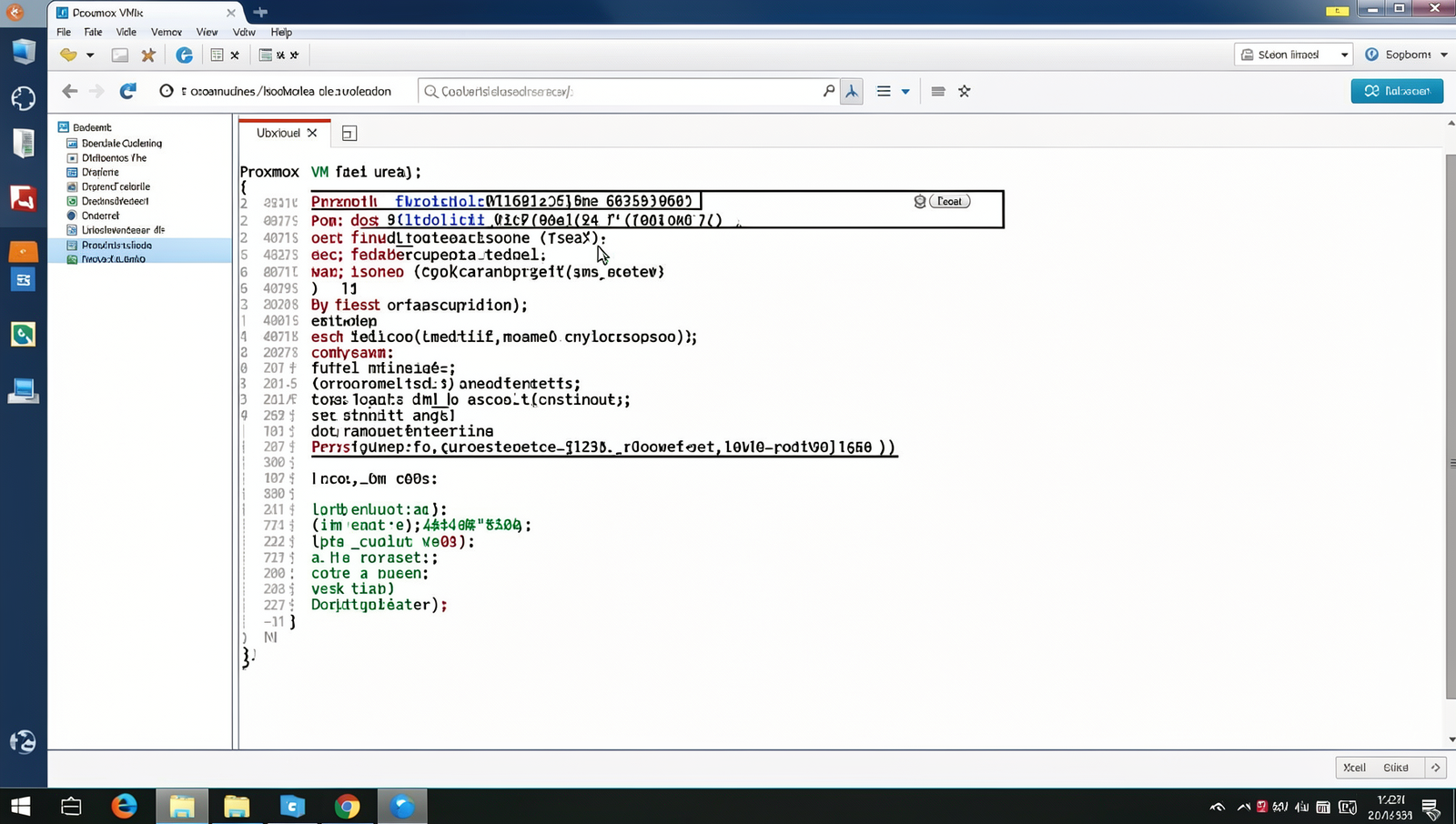Viewport: 1456px width, 824px height.
Task: Click the green square icon in the sidebar
Action: 24,334
